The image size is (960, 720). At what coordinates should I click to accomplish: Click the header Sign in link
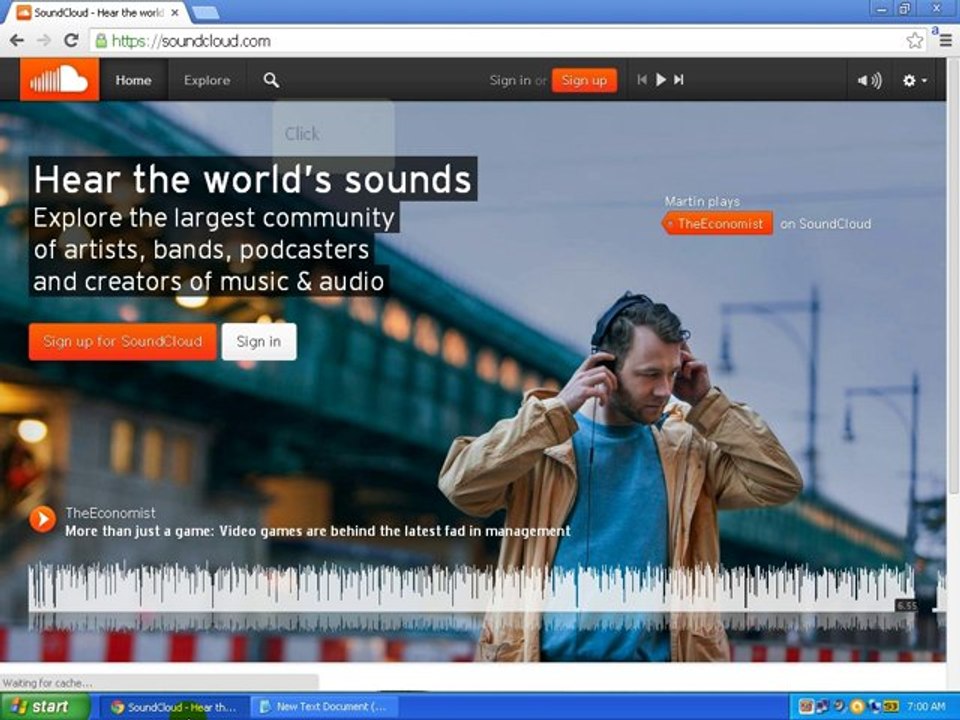[x=510, y=80]
